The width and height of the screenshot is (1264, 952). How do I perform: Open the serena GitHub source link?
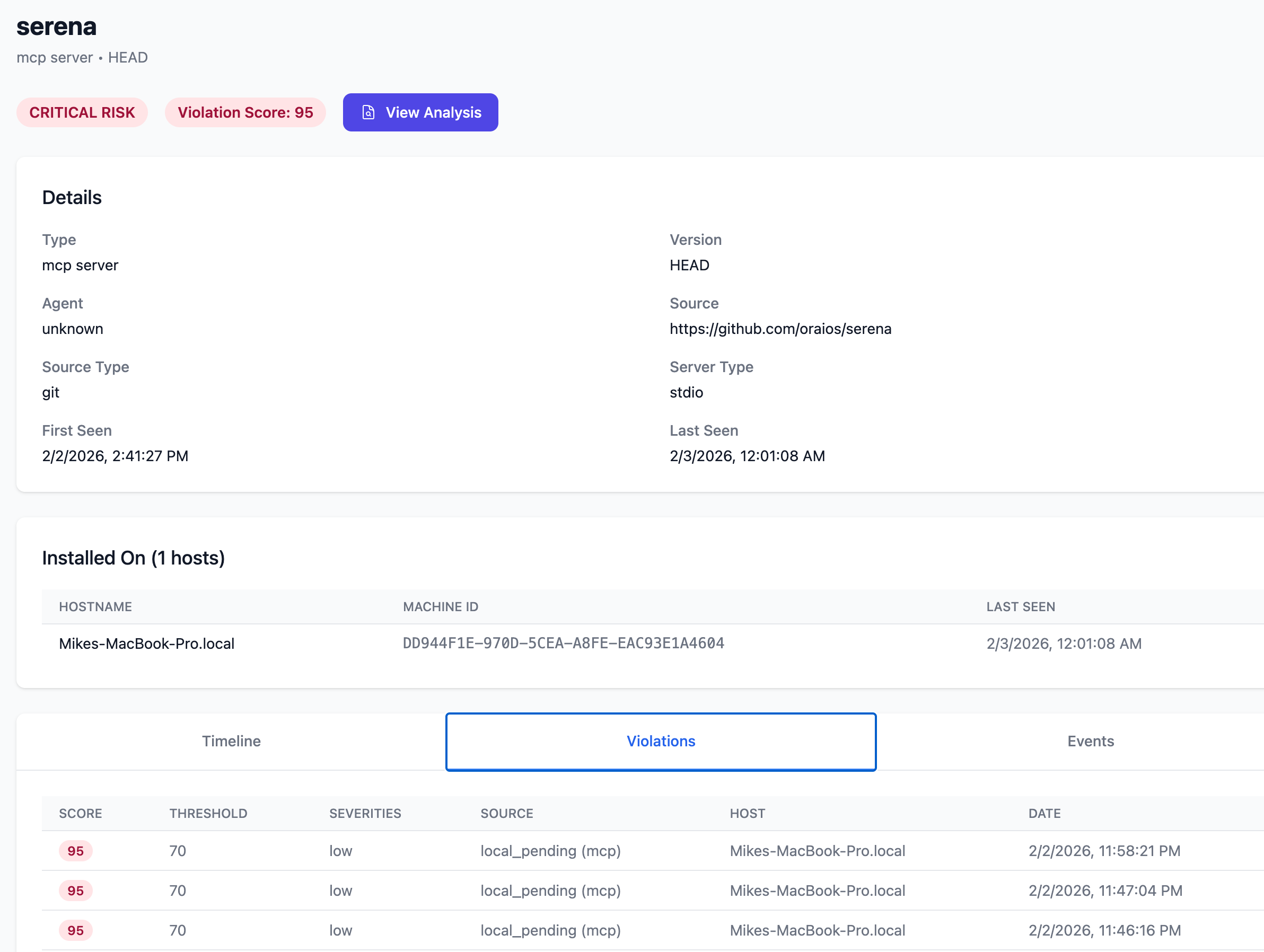[x=780, y=329]
